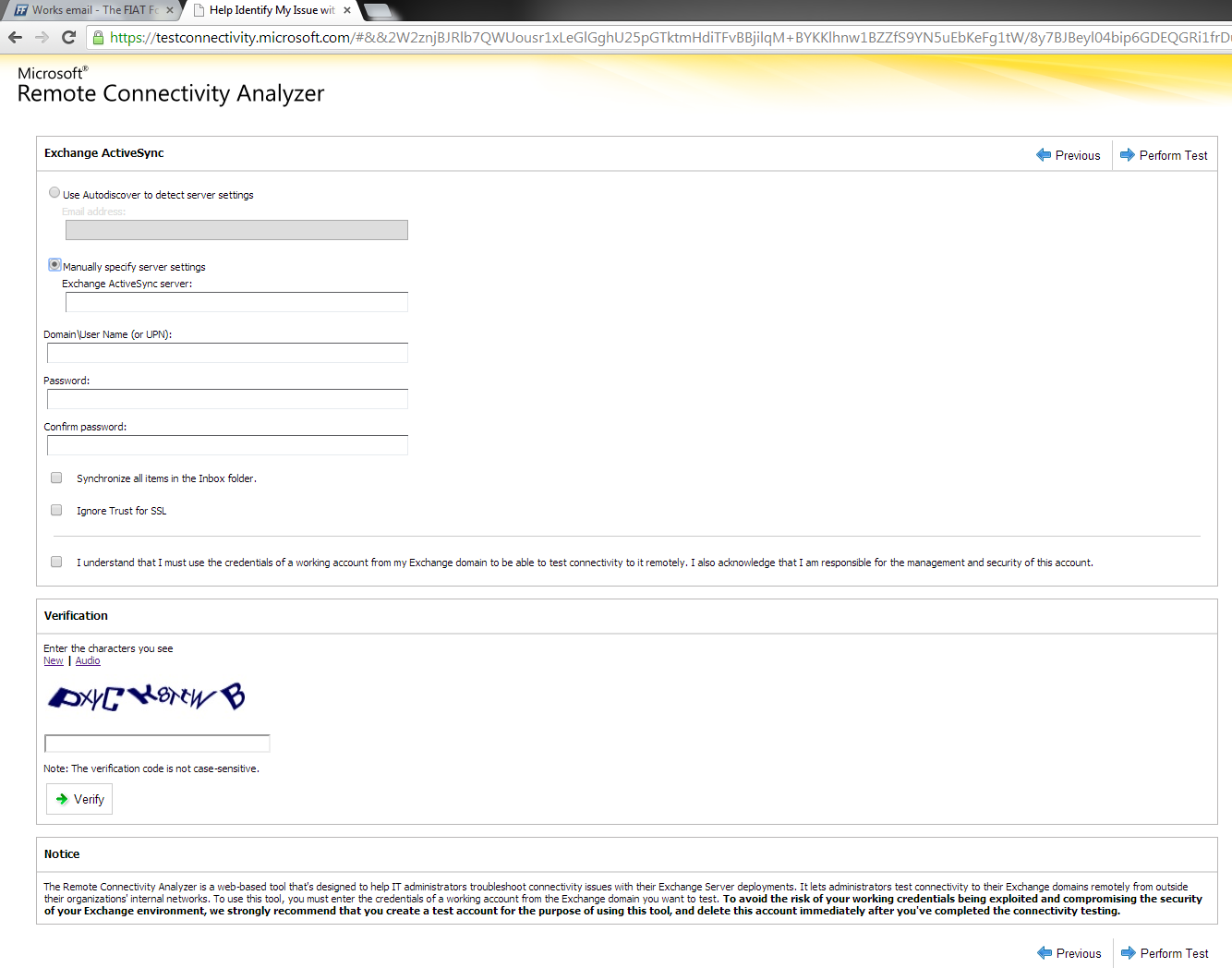
Task: Click bottom Previous link
Action: (x=1069, y=953)
